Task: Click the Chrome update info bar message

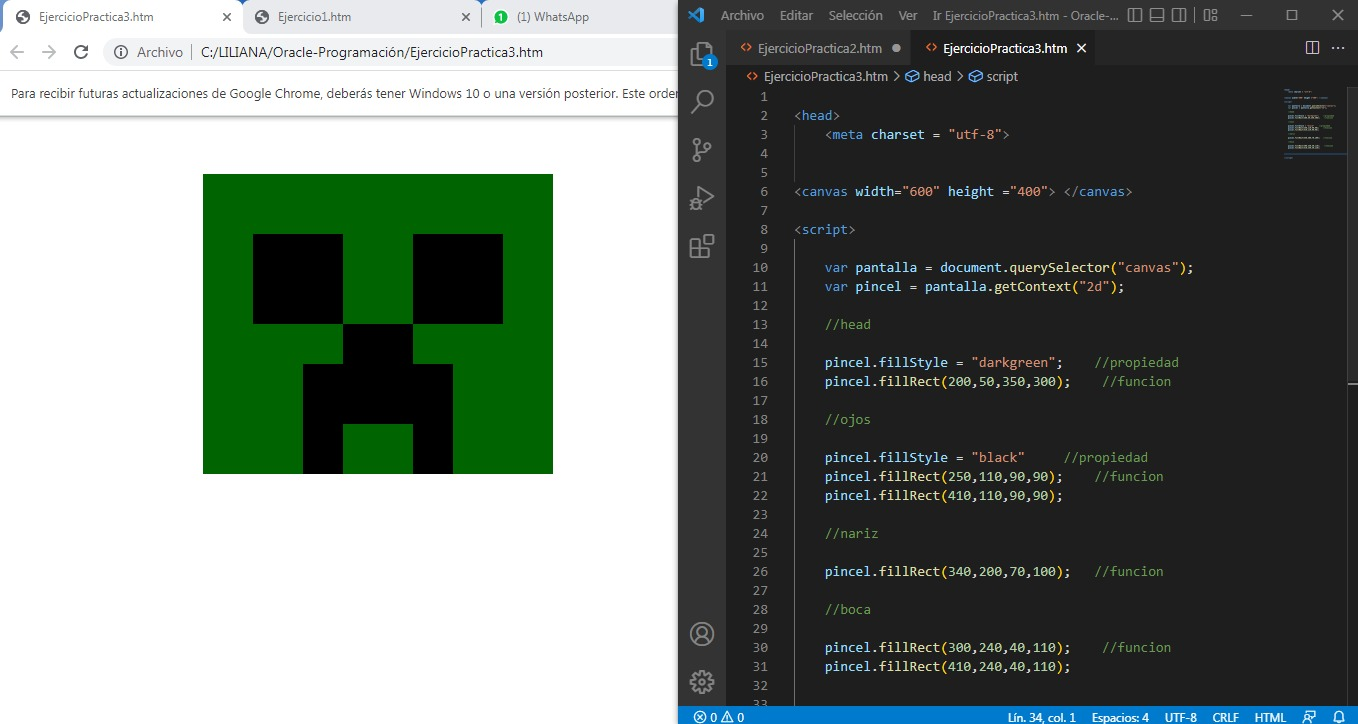Action: [x=344, y=93]
